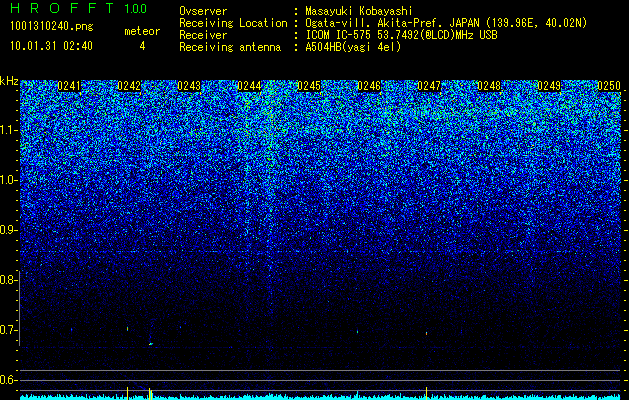The height and width of the screenshot is (400, 629).
Task: Click the 0.7 kHz axis label
Action: click(x=9, y=330)
